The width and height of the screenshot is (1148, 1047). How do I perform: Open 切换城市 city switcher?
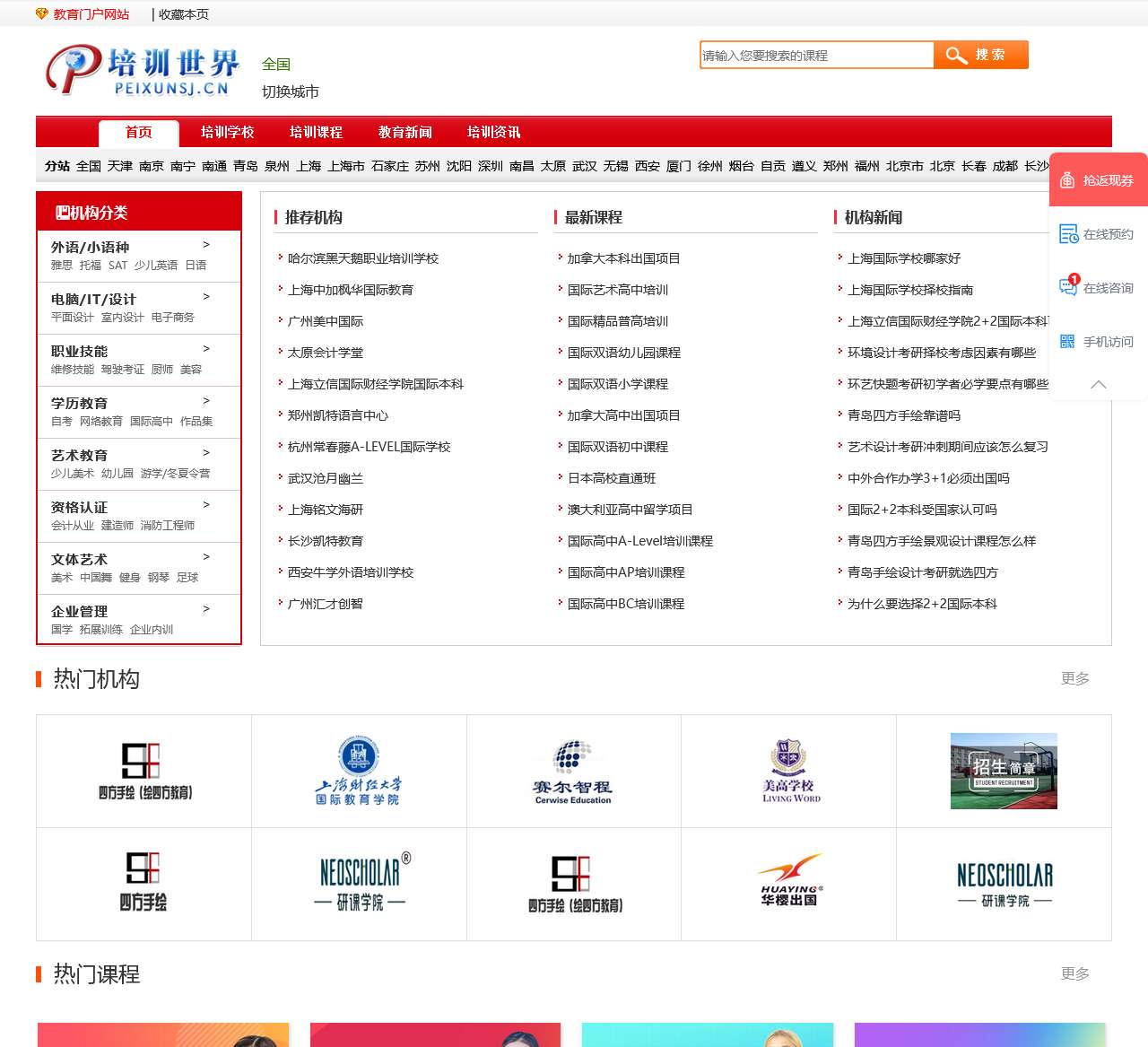tap(290, 92)
